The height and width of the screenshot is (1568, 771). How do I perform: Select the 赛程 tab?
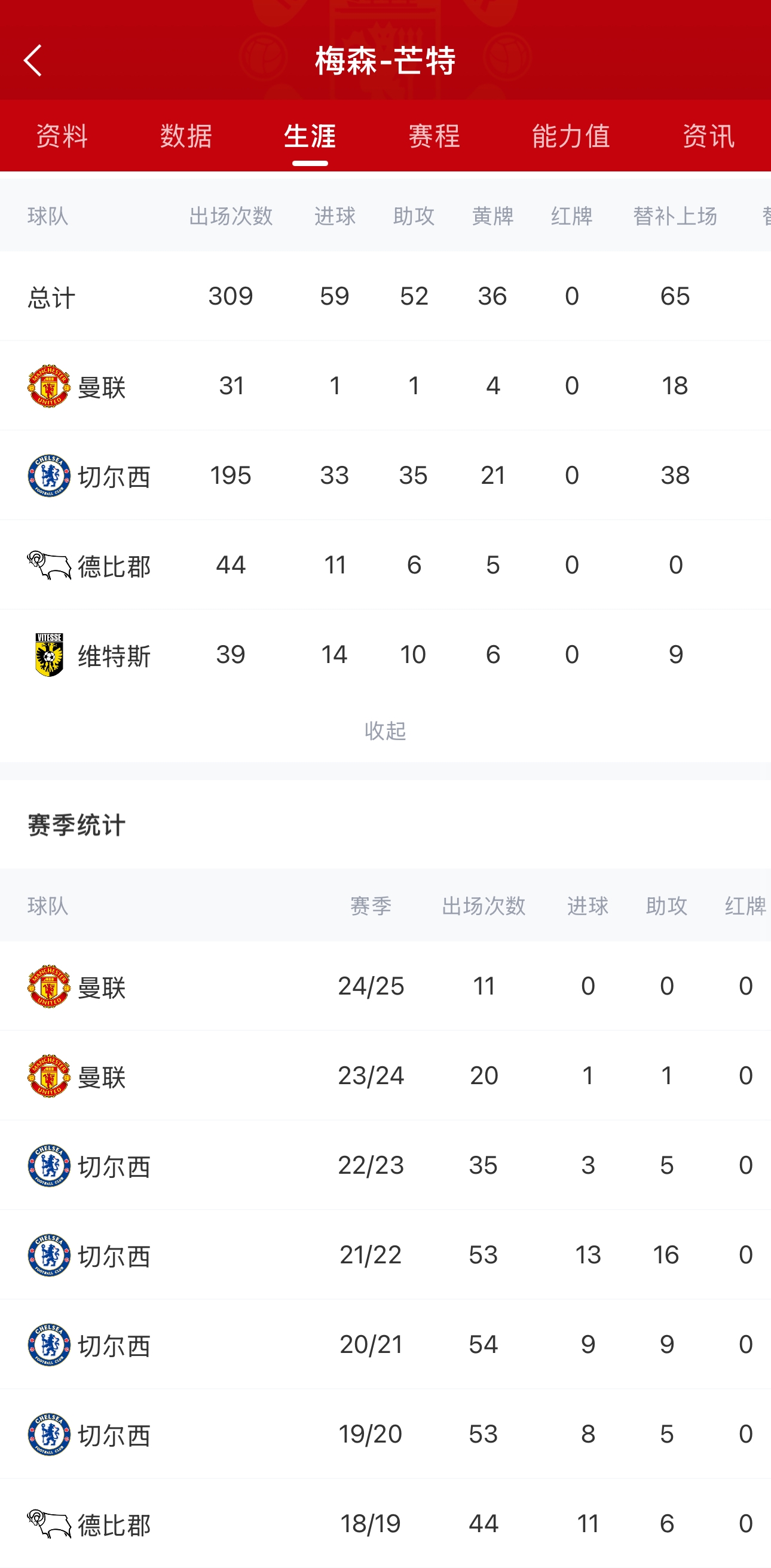pos(435,136)
